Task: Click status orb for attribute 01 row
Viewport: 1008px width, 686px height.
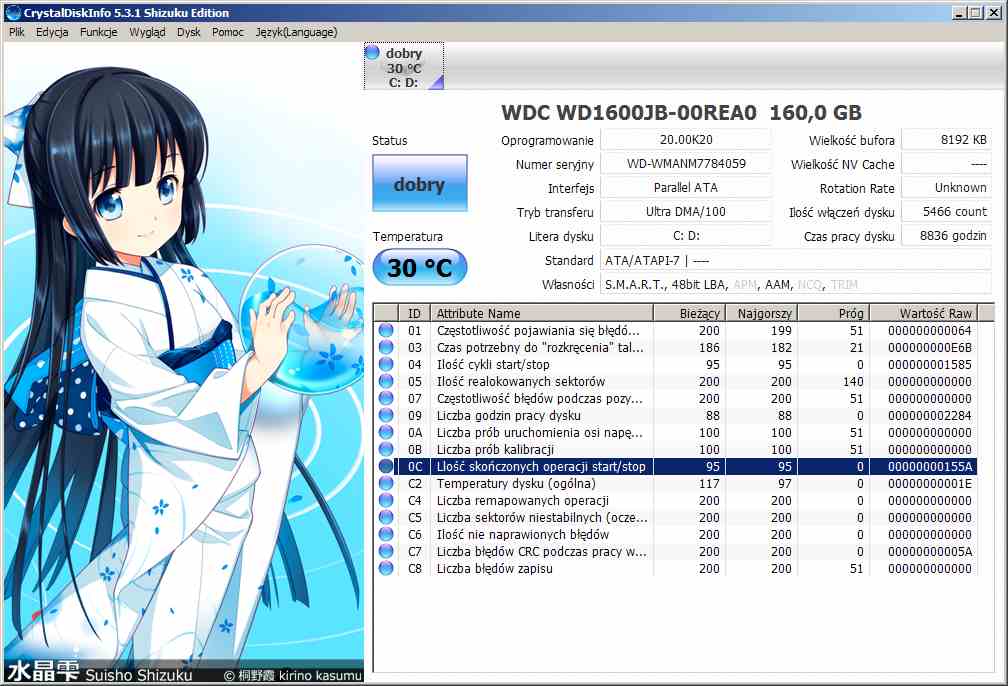Action: point(386,330)
